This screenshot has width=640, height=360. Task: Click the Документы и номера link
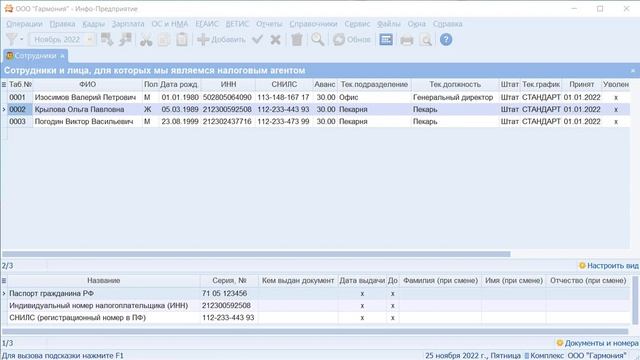pyautogui.click(x=598, y=343)
